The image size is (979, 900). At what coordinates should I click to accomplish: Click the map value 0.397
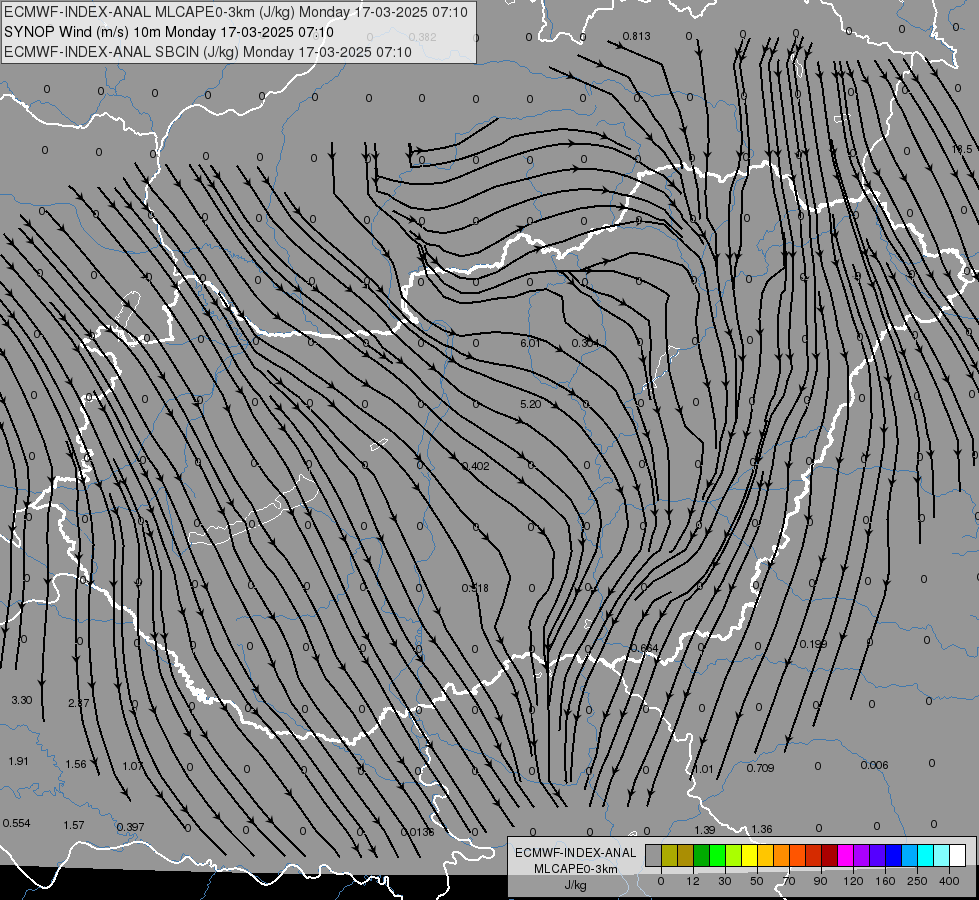pyautogui.click(x=130, y=827)
